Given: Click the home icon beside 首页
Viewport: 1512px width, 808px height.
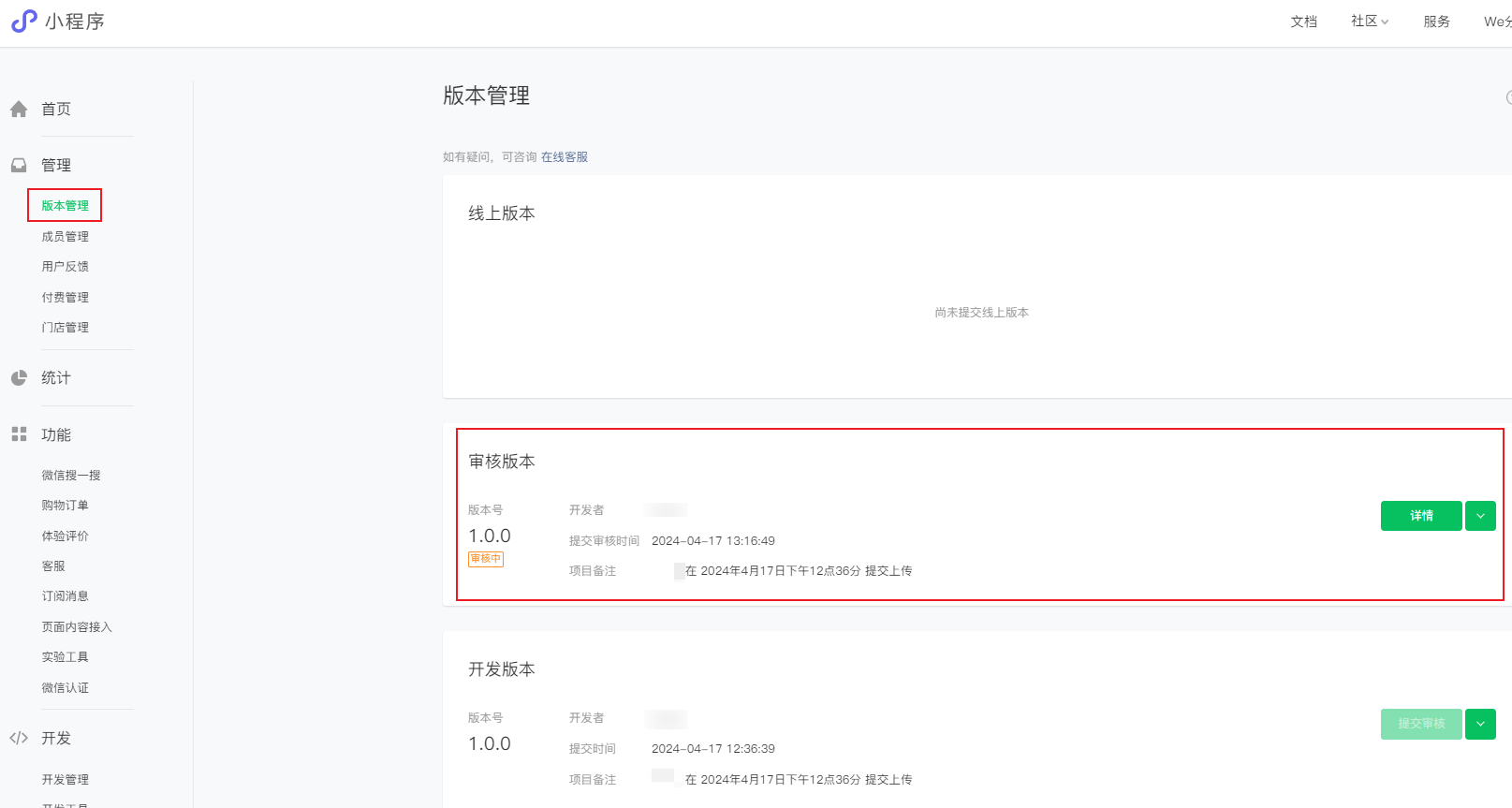Looking at the screenshot, I should click(x=19, y=110).
